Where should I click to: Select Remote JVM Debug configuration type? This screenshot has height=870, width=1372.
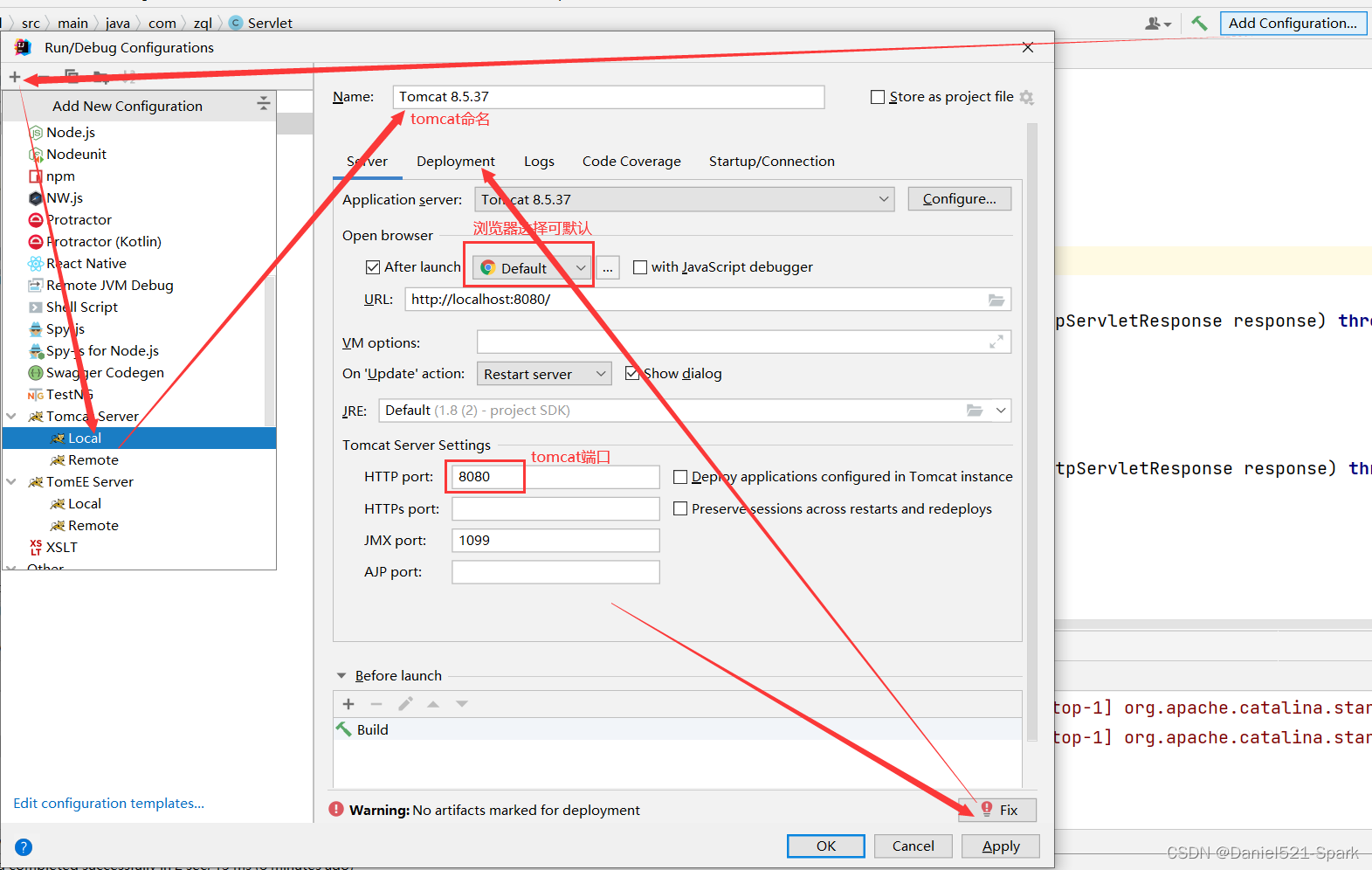point(109,285)
